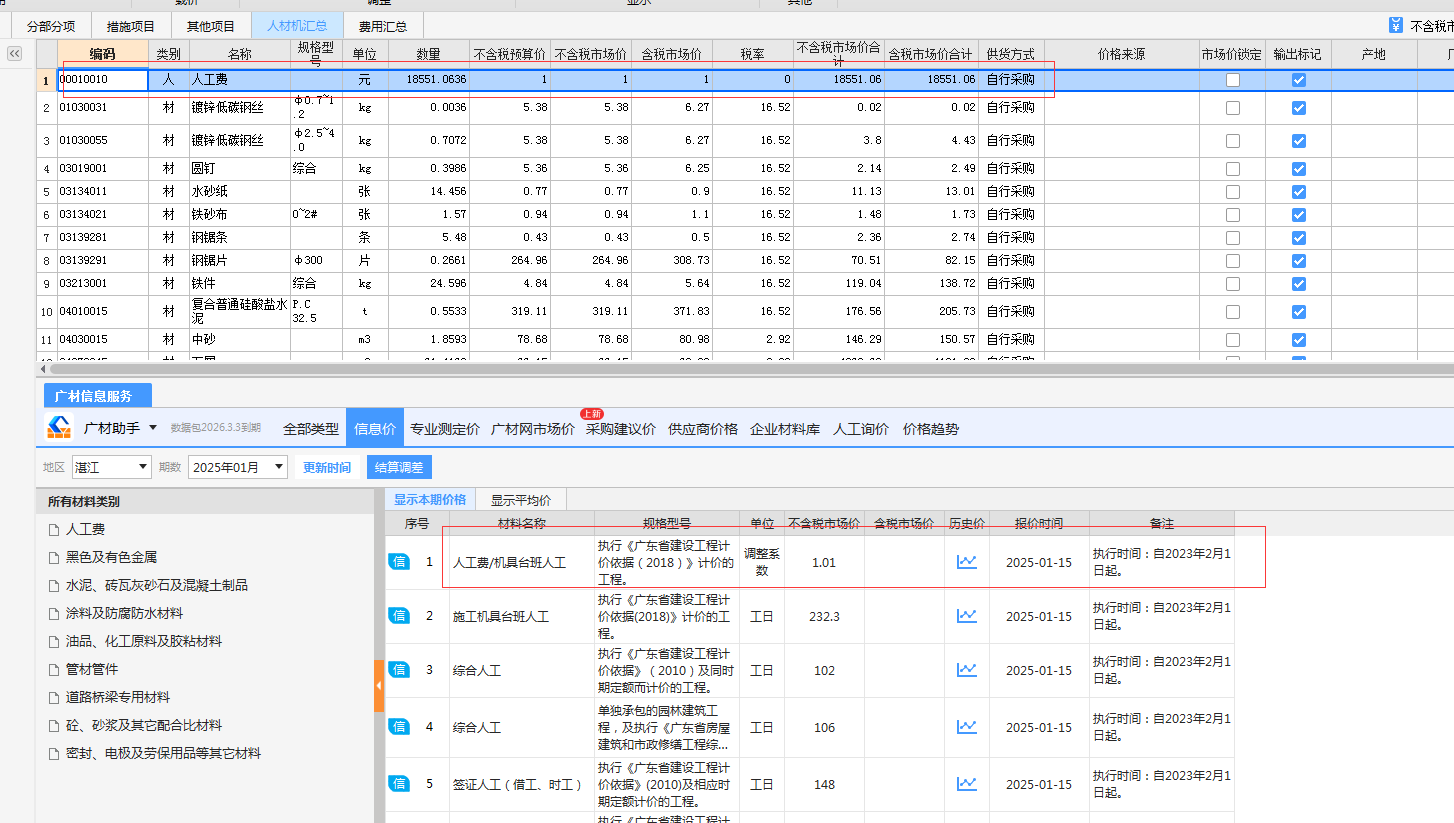1454x823 pixels.
Task: Switch to the 分部分项 tab
Action: pos(51,26)
